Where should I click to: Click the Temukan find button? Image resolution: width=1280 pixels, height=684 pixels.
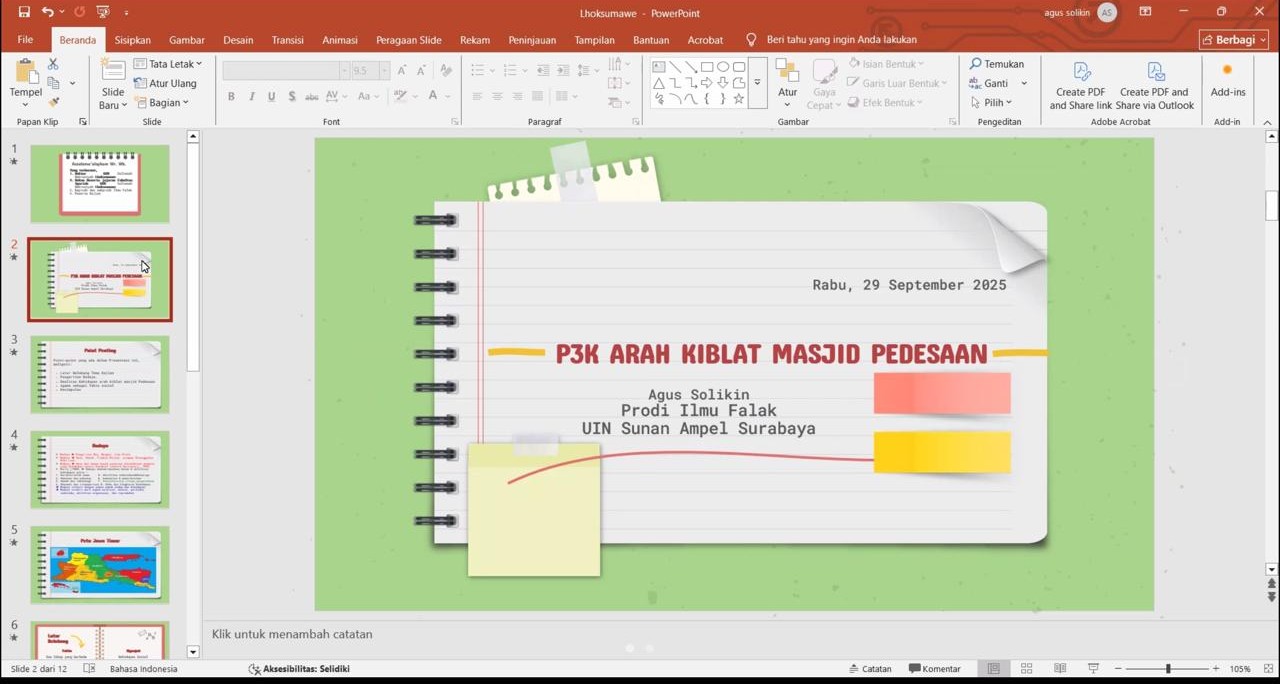[x=996, y=64]
